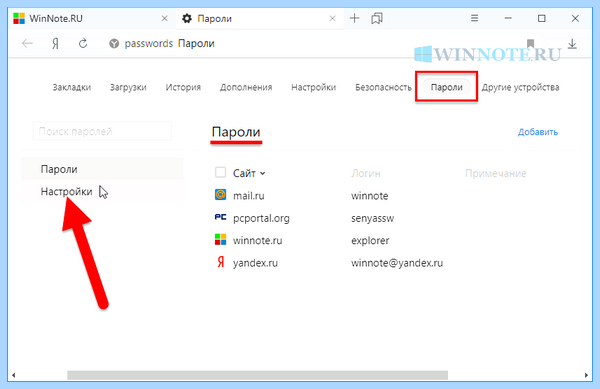Click the winnote.ru favicon
Screen dimensions: 600x389
point(220,240)
